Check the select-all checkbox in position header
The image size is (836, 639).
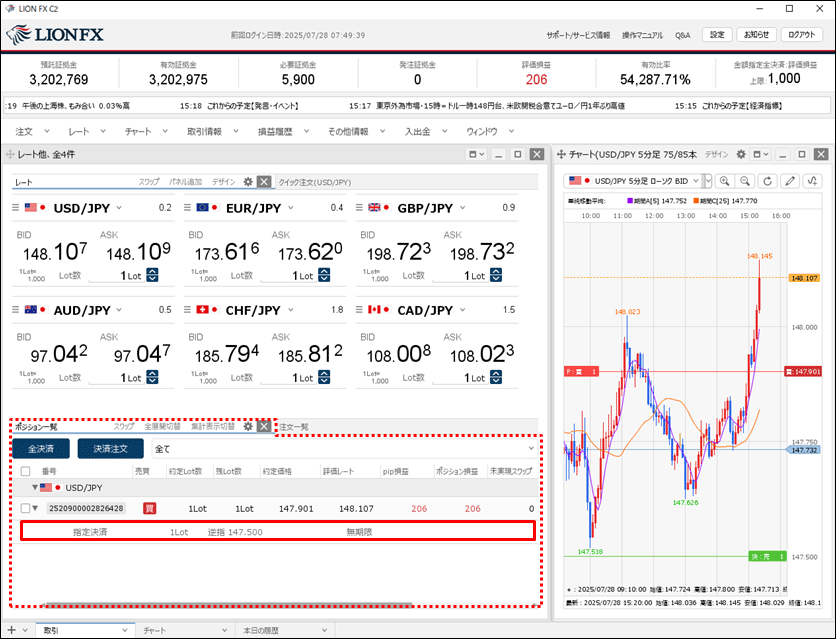click(25, 471)
